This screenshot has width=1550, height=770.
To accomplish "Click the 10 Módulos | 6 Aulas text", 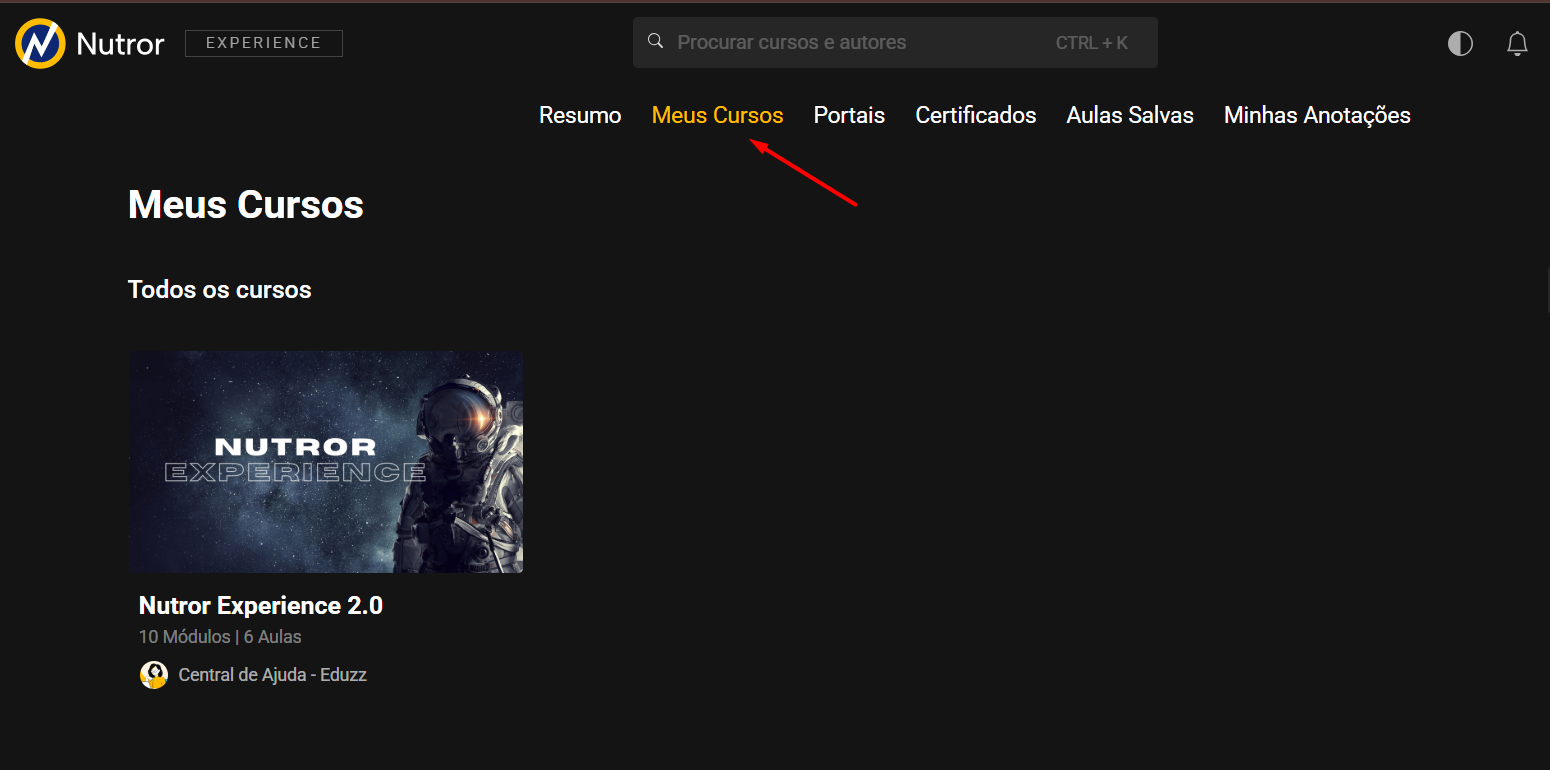I will click(220, 636).
